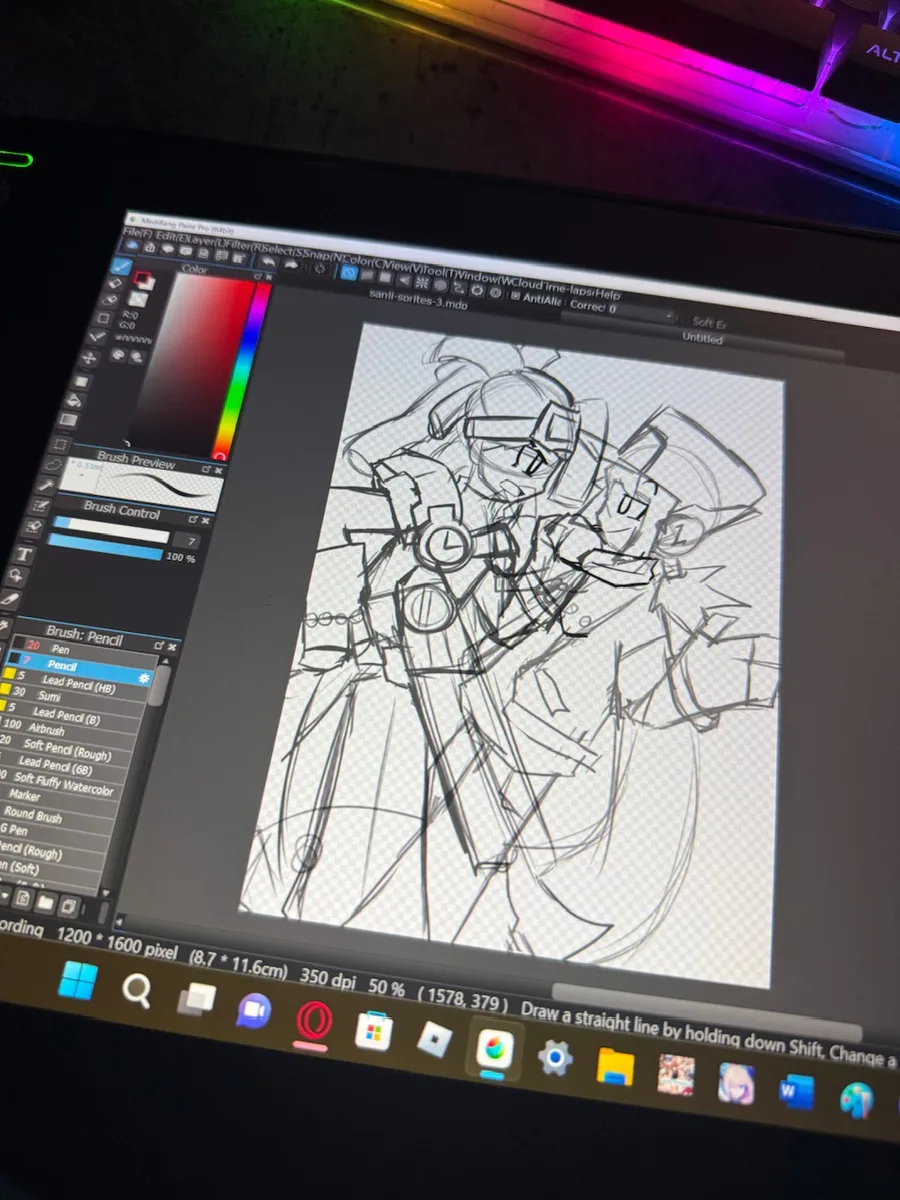Image resolution: width=900 pixels, height=1200 pixels.
Task: Select the Lasso selection tool
Action: pyautogui.click(x=52, y=465)
